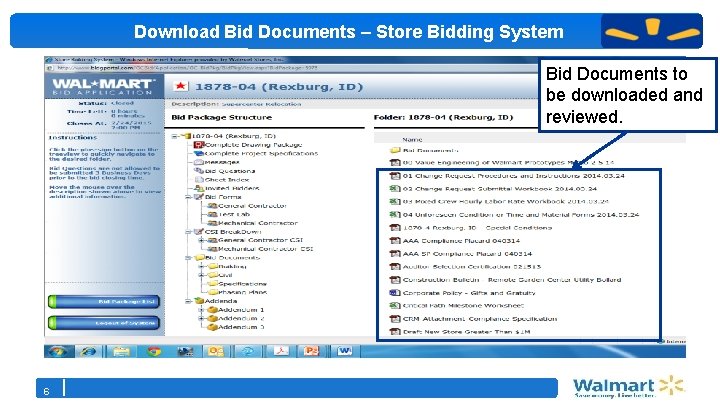
Task: Click the red star icon beside 1878-04 title
Action: point(180,86)
